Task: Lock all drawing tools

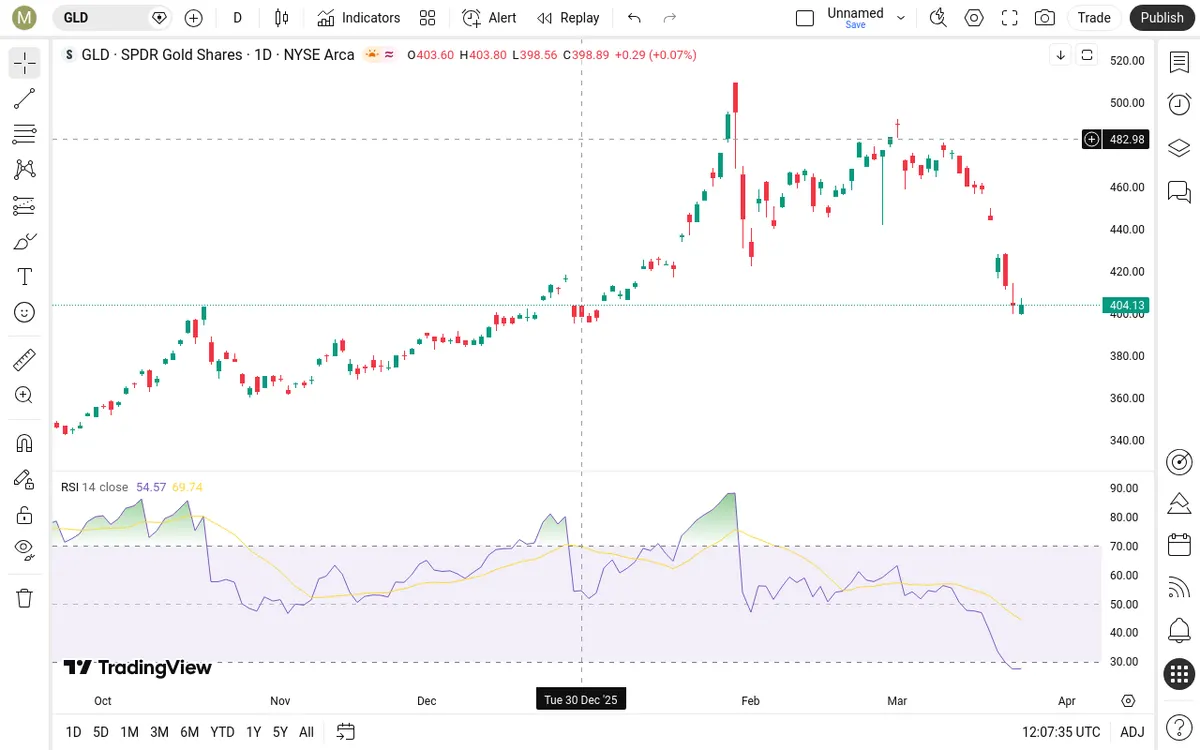Action: (x=25, y=515)
